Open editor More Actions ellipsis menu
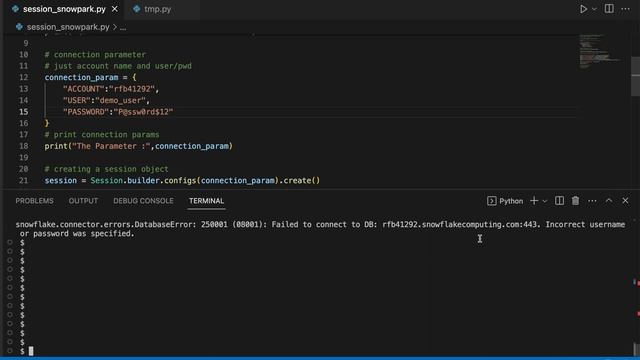This screenshot has width=640, height=360. coord(625,9)
